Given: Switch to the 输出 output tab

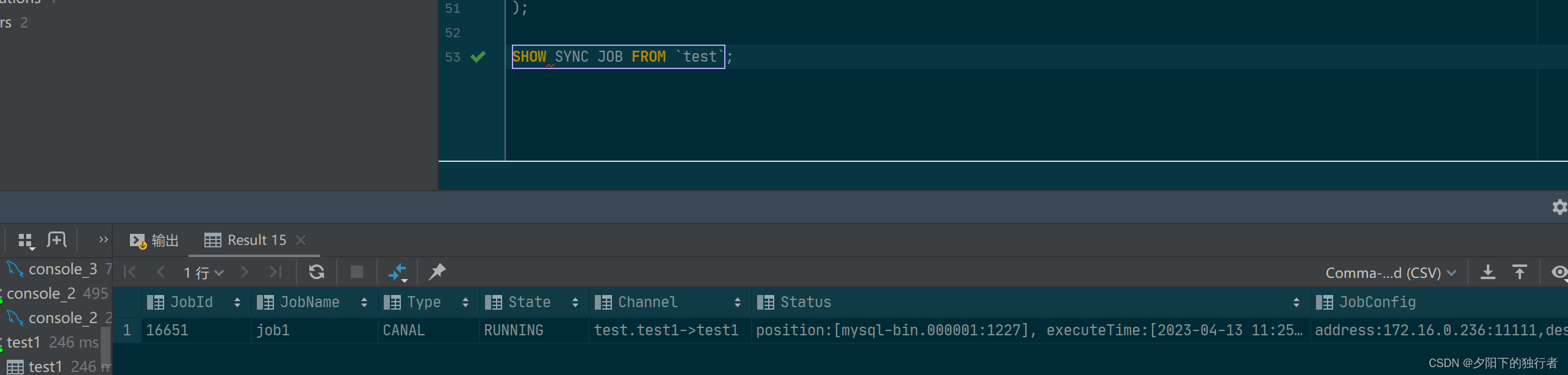Looking at the screenshot, I should tap(154, 241).
